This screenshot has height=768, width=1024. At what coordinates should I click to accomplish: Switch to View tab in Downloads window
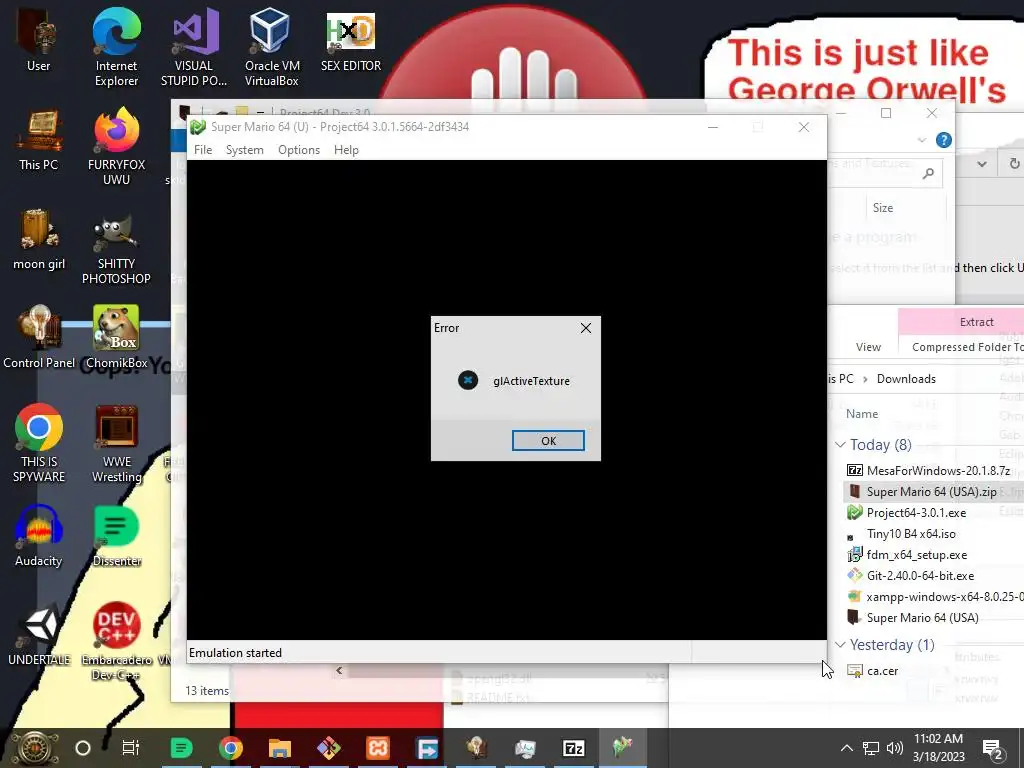[x=868, y=347]
